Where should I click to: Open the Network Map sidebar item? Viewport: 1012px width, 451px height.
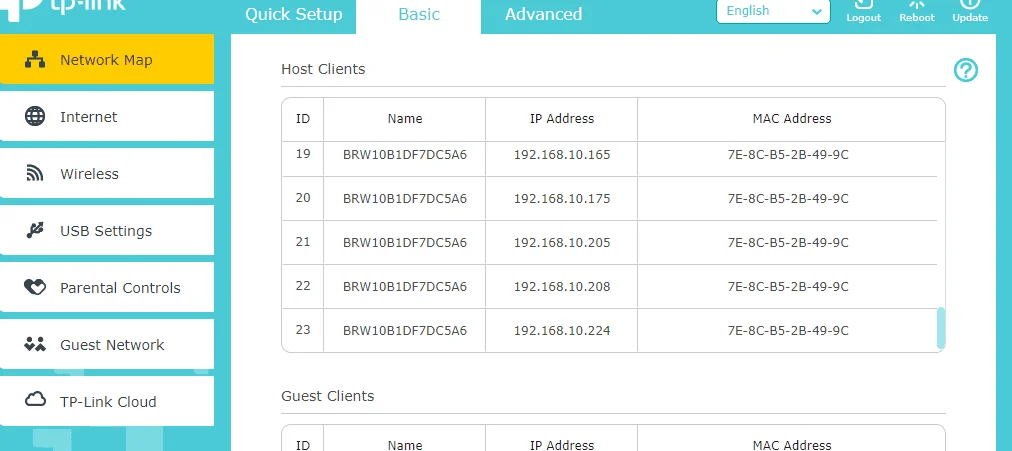click(106, 60)
